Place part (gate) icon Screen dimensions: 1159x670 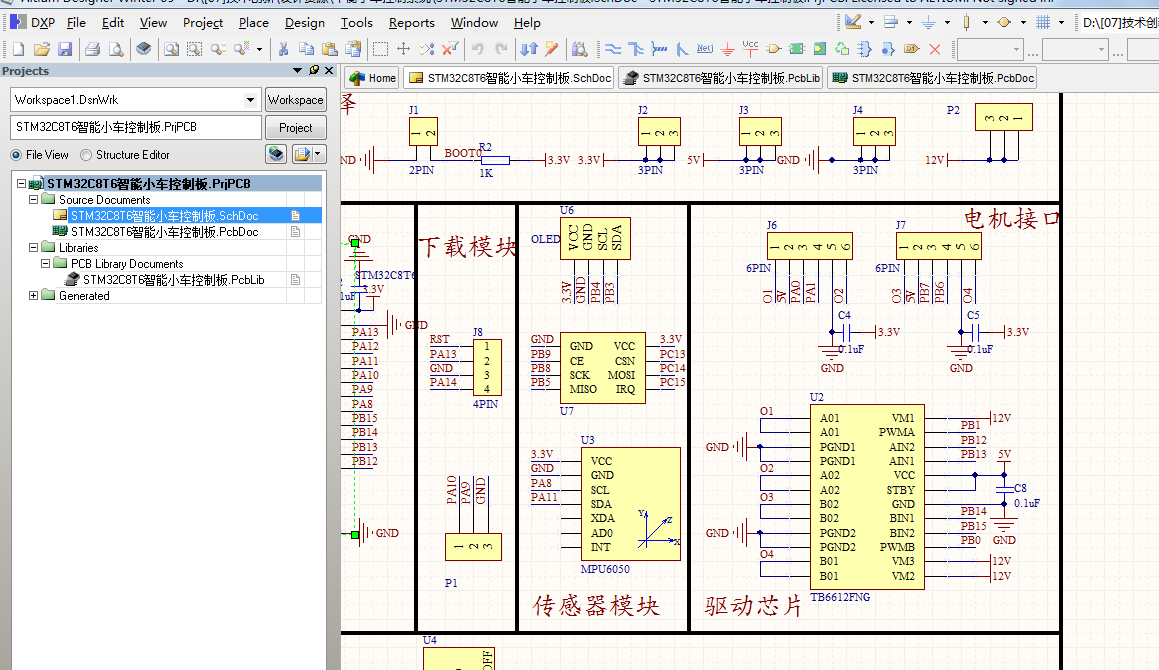(773, 50)
